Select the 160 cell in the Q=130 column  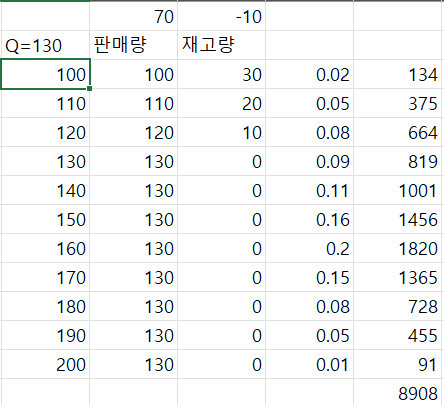pyautogui.click(x=45, y=248)
